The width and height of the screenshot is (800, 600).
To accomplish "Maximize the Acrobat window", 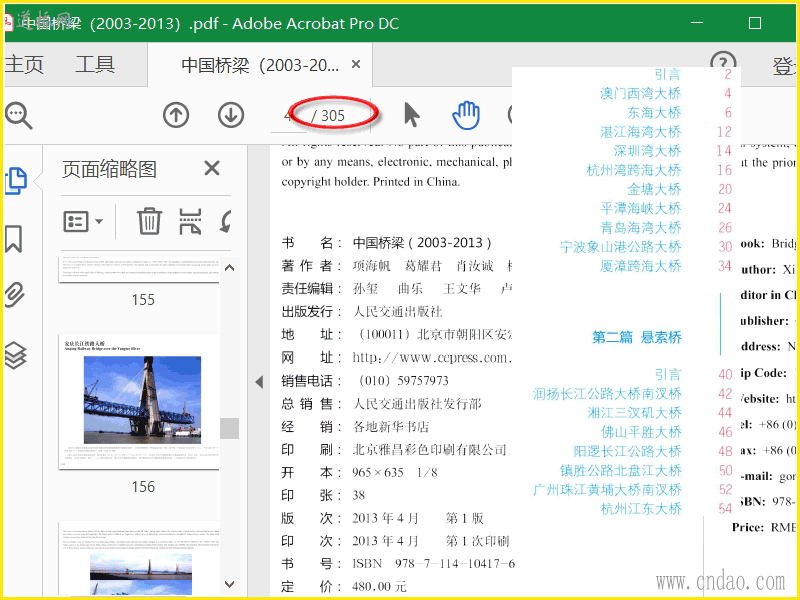I will (755, 23).
